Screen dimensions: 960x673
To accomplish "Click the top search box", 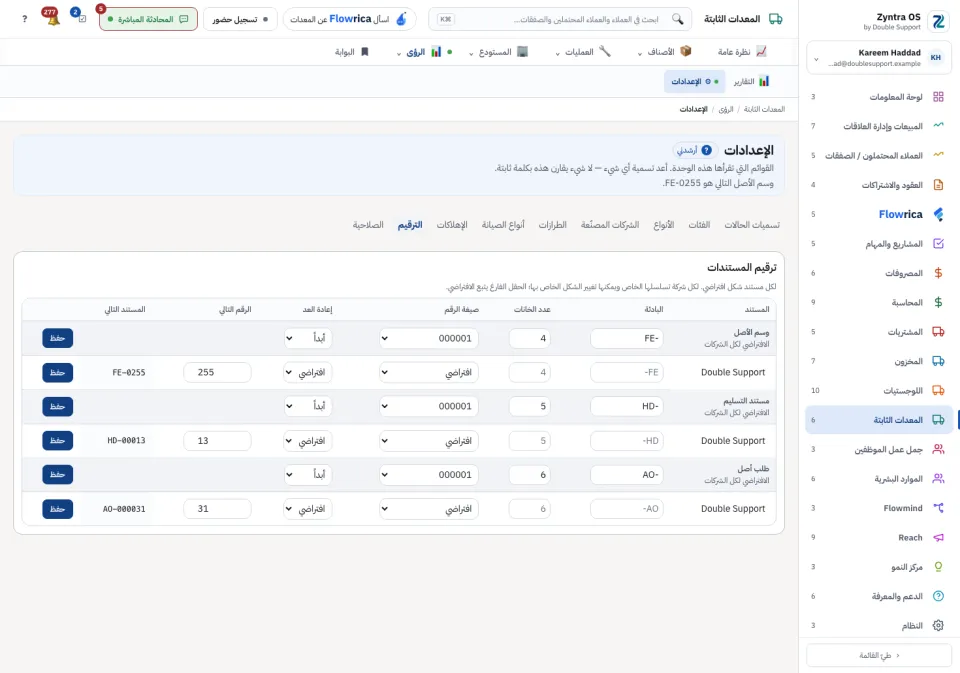I will pyautogui.click(x=560, y=19).
